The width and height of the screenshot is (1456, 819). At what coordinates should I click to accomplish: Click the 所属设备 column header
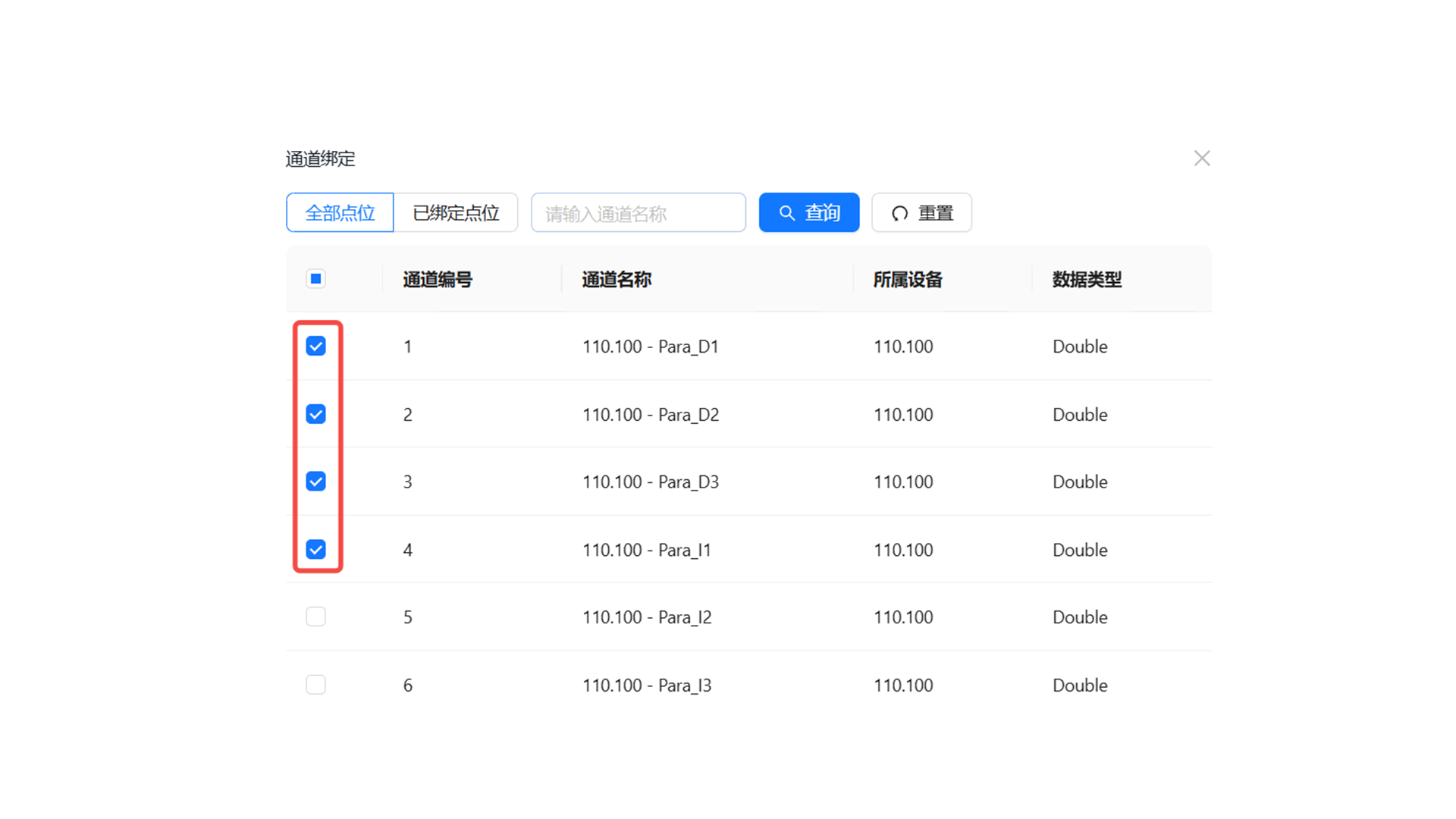[908, 280]
